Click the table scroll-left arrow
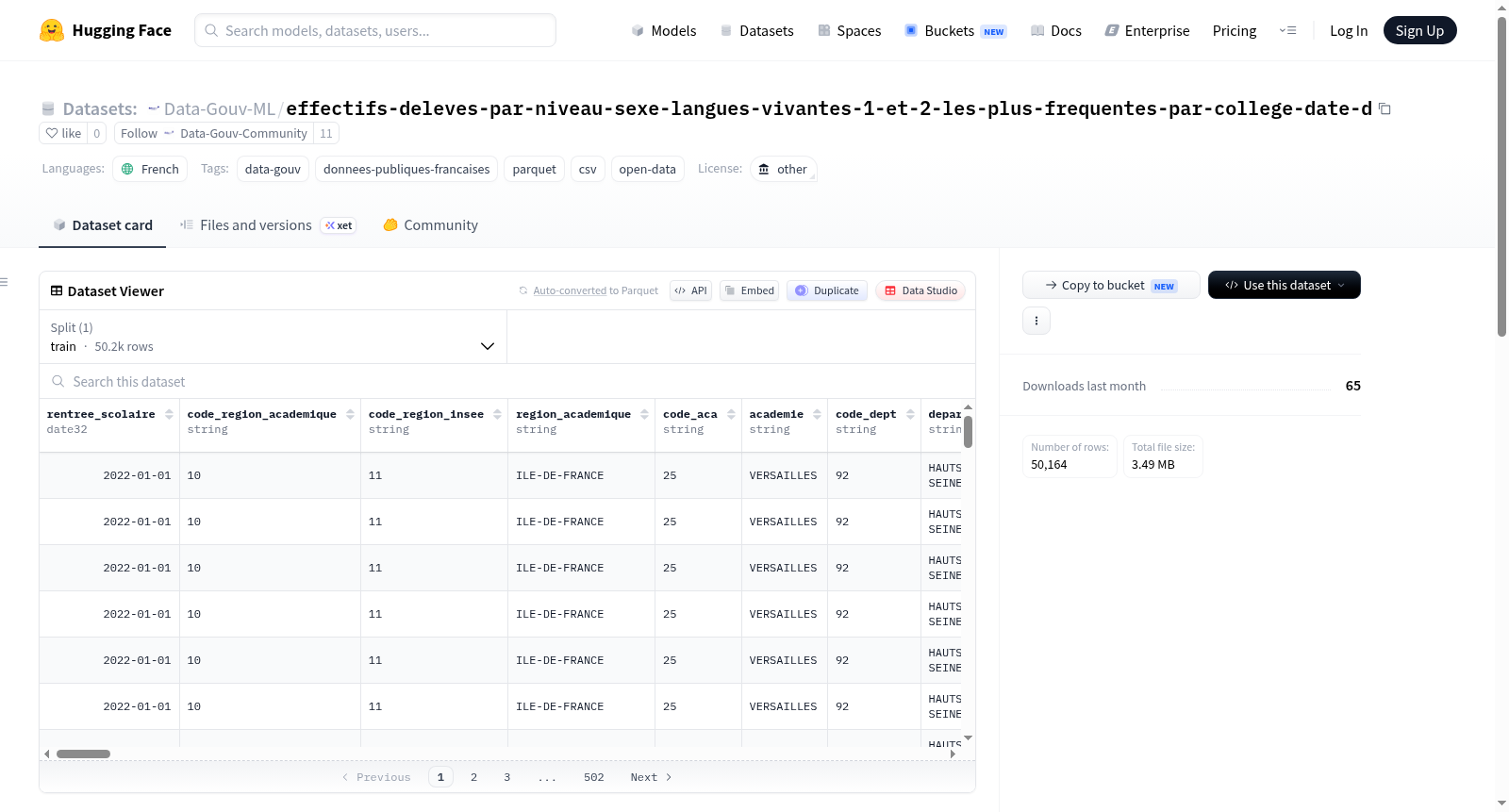This screenshot has width=1509, height=812. pos(46,754)
